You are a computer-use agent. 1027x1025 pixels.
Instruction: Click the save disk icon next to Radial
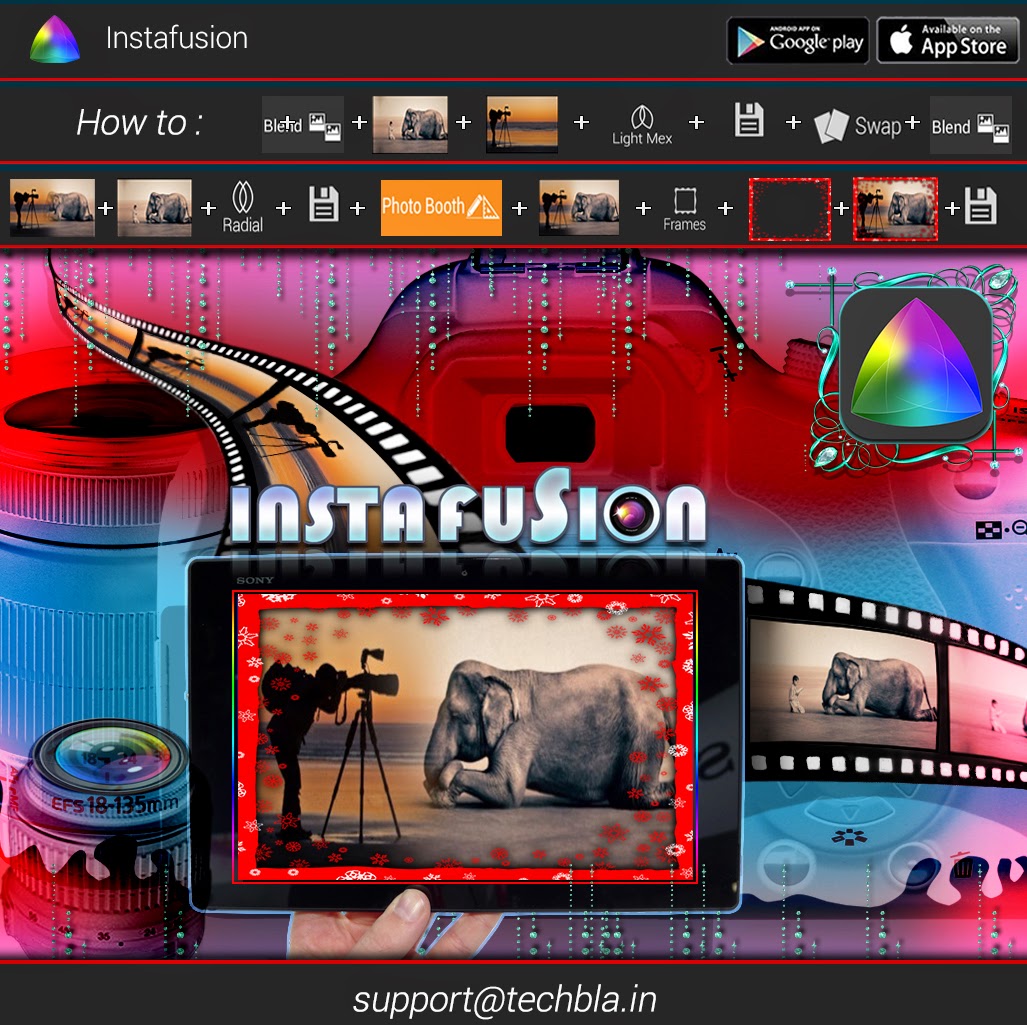click(323, 207)
